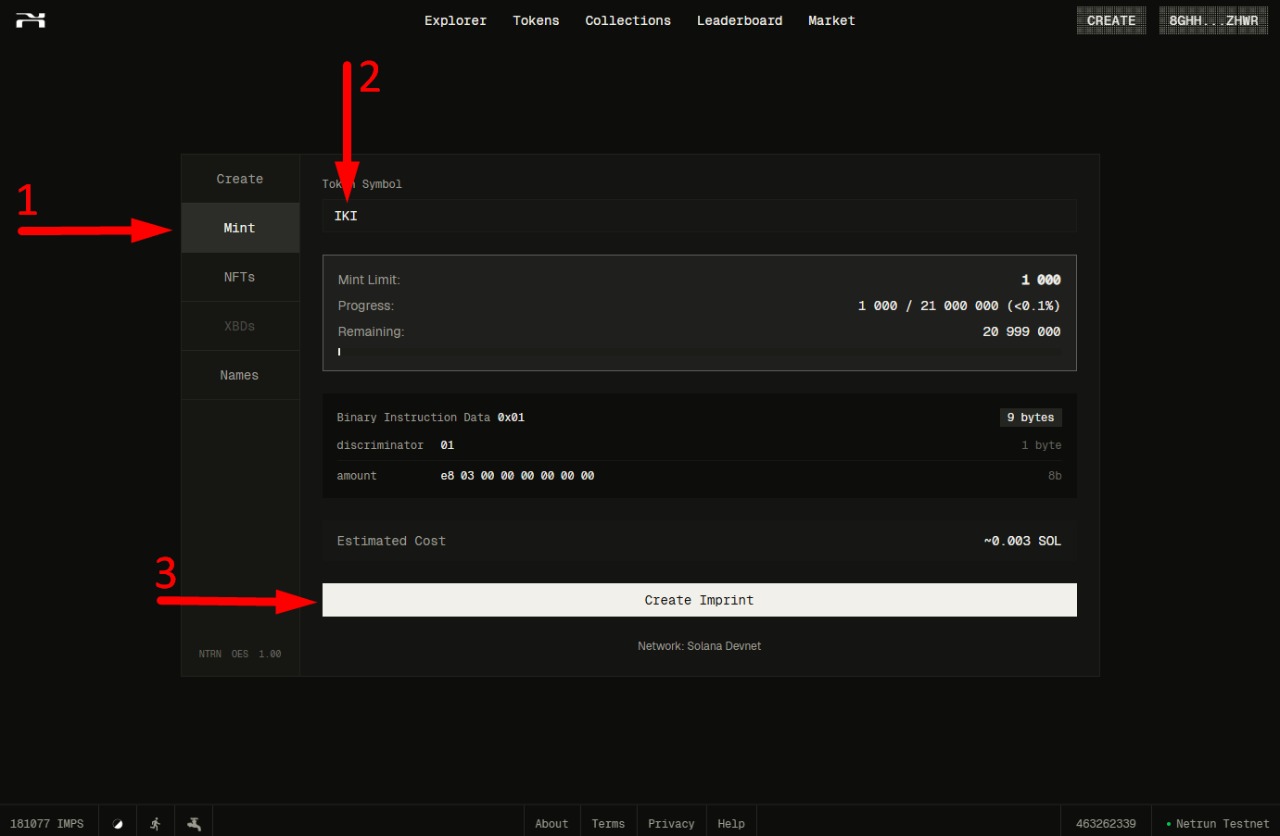Open the Names sidebar tab

240,375
